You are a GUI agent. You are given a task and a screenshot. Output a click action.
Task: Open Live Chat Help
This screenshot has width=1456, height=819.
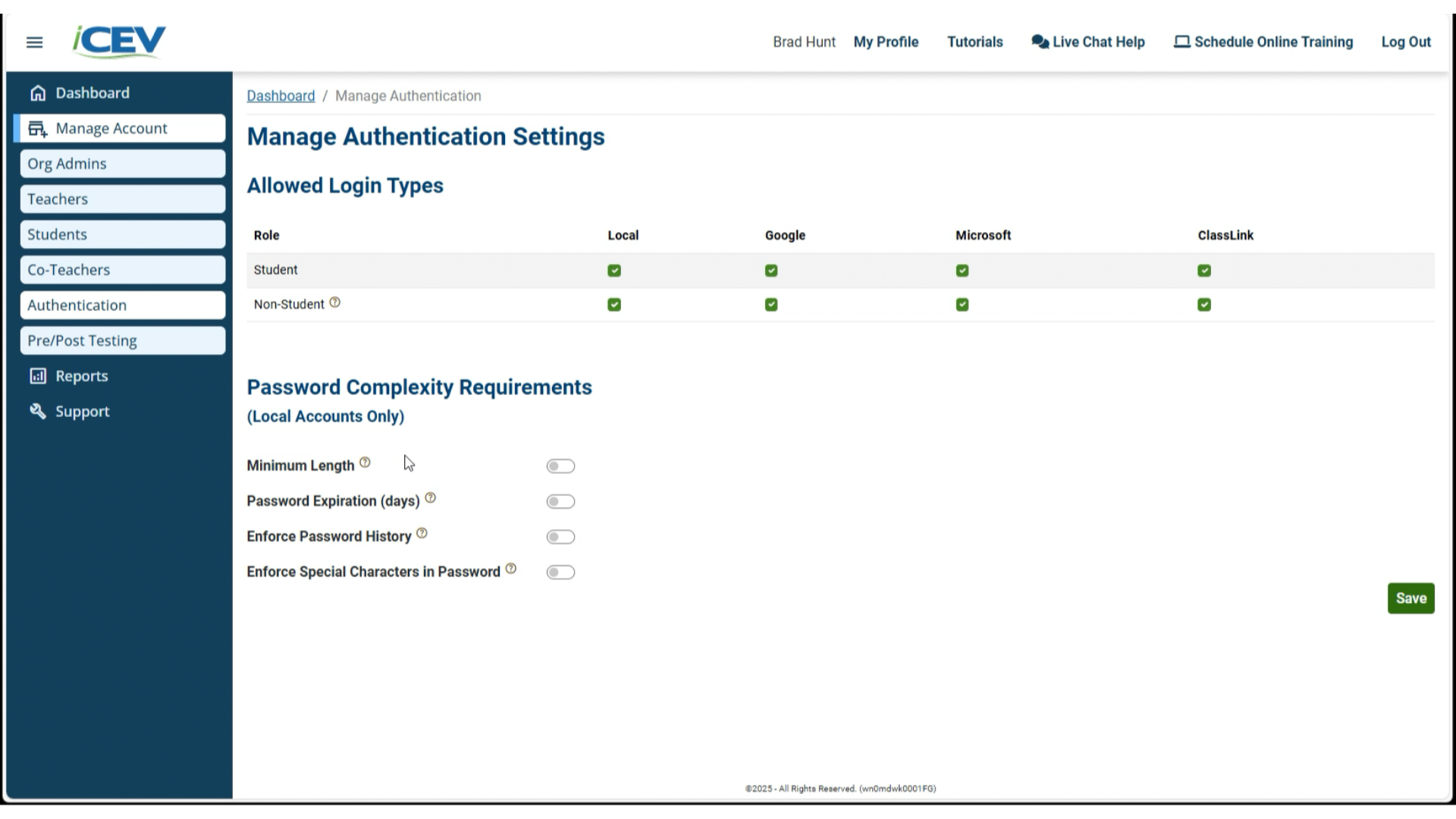[x=1087, y=42]
